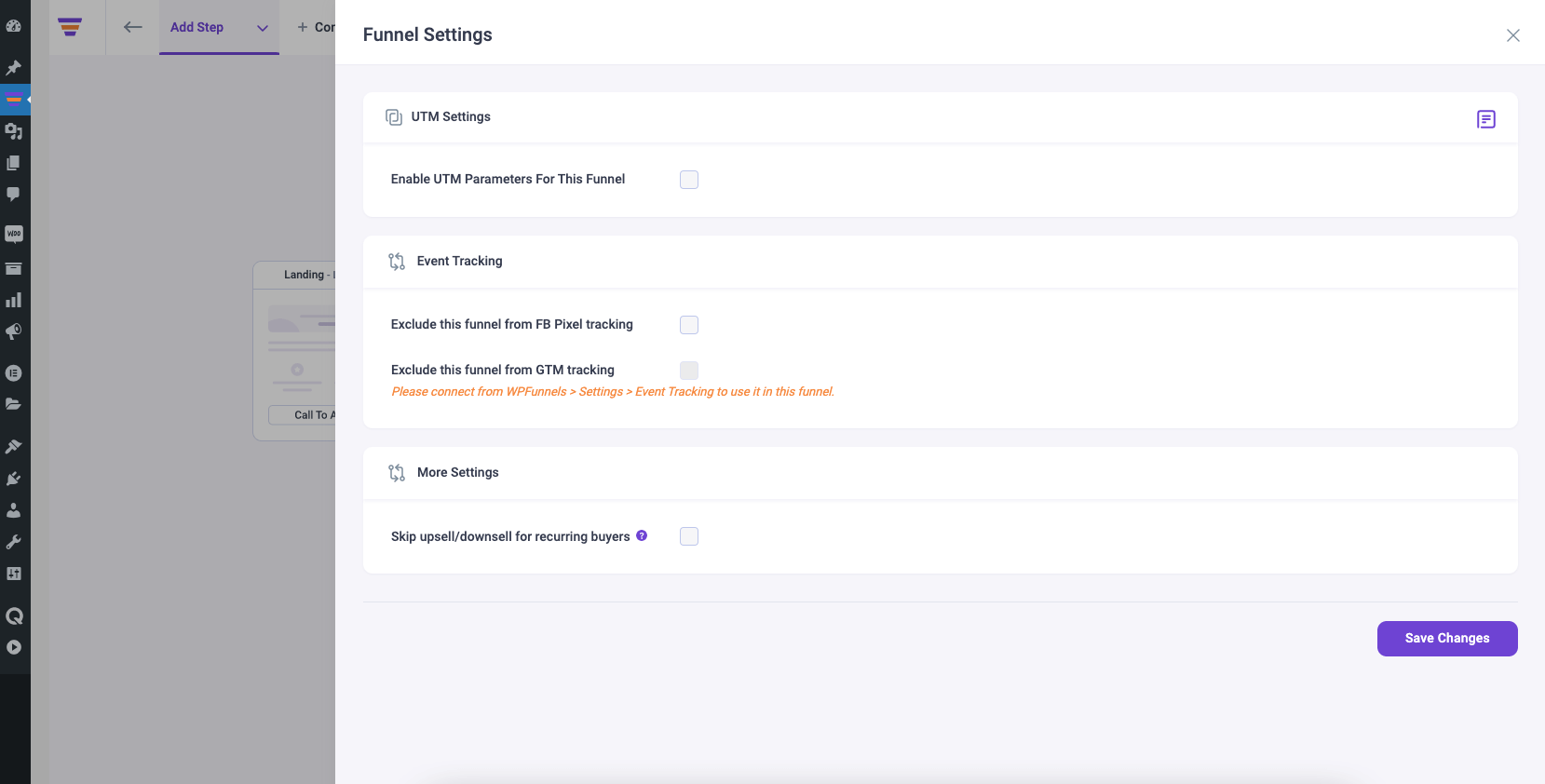
Task: Click the UTM Settings copy icon
Action: 394,117
